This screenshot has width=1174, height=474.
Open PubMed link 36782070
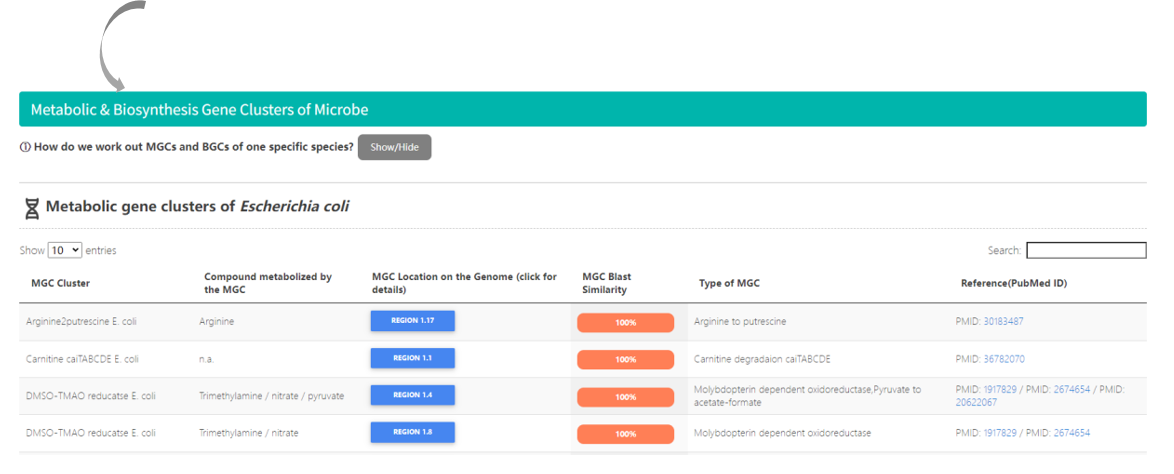point(1003,358)
